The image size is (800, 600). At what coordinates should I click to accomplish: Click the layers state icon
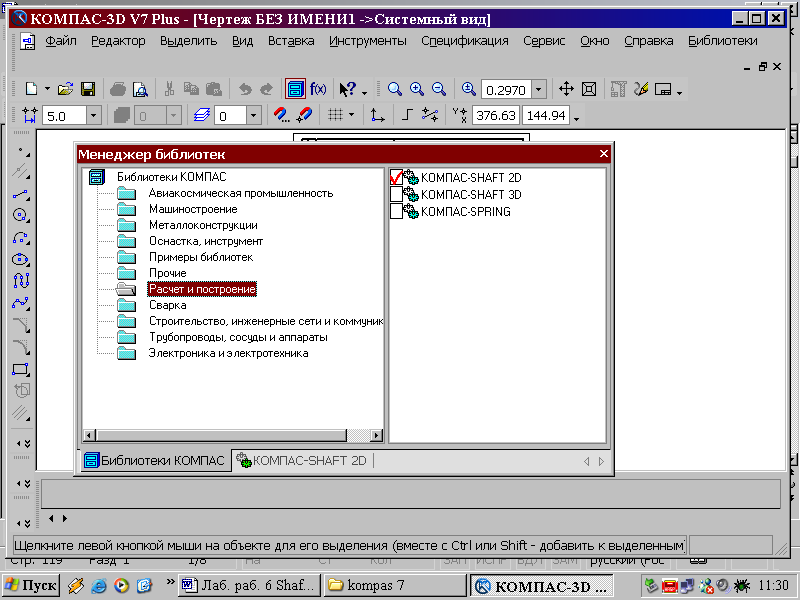(x=202, y=115)
